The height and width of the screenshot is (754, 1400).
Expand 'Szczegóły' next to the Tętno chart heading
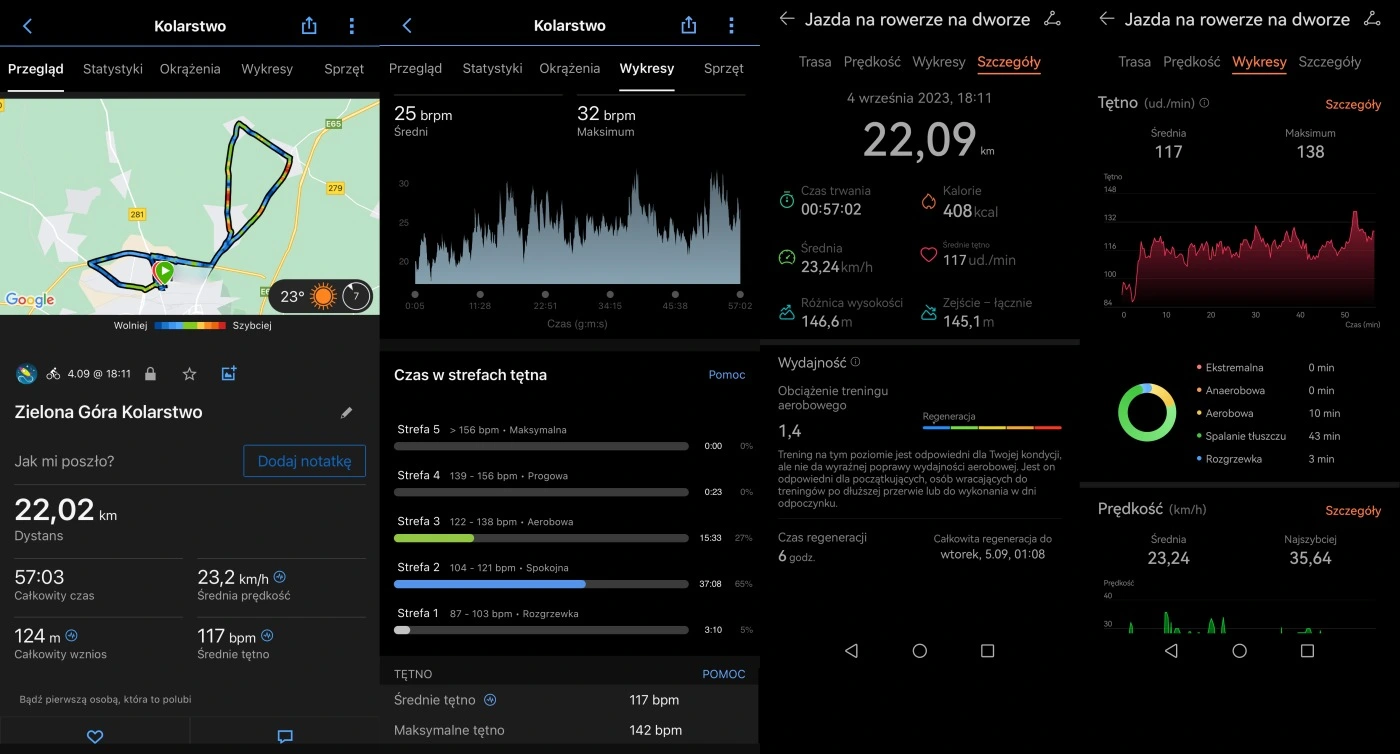pyautogui.click(x=1353, y=104)
